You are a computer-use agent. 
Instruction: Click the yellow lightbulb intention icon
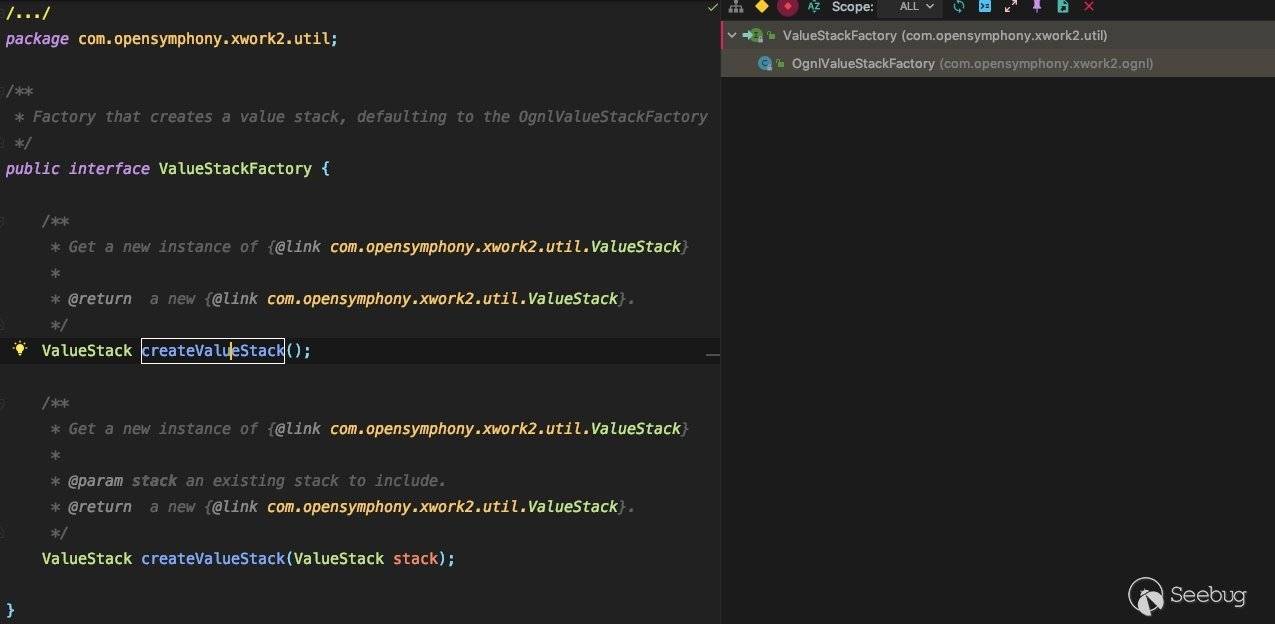tap(19, 349)
